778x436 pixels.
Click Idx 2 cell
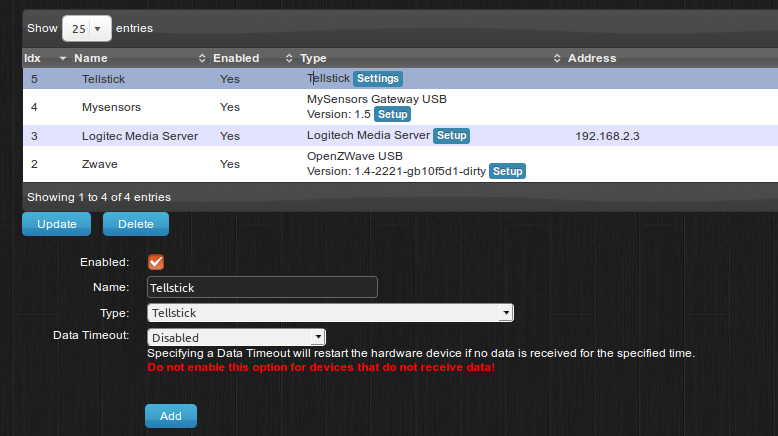tap(34, 164)
